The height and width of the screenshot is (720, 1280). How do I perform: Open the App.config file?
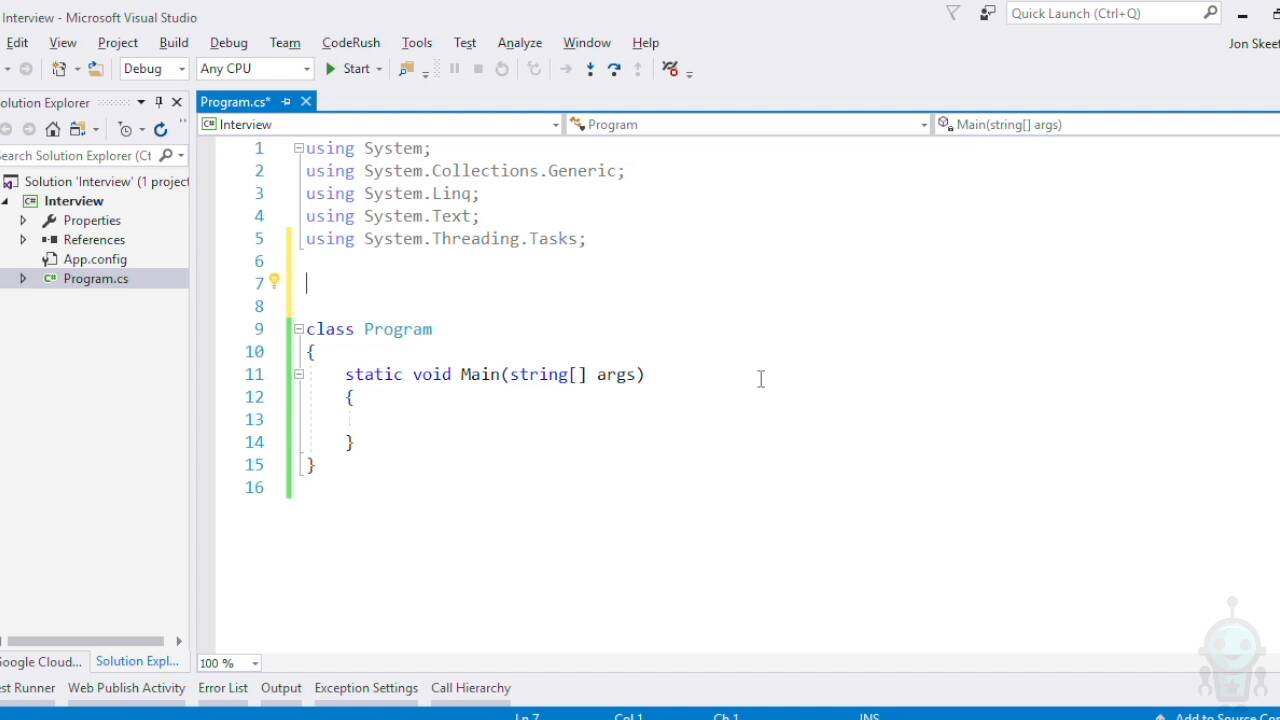[x=95, y=259]
